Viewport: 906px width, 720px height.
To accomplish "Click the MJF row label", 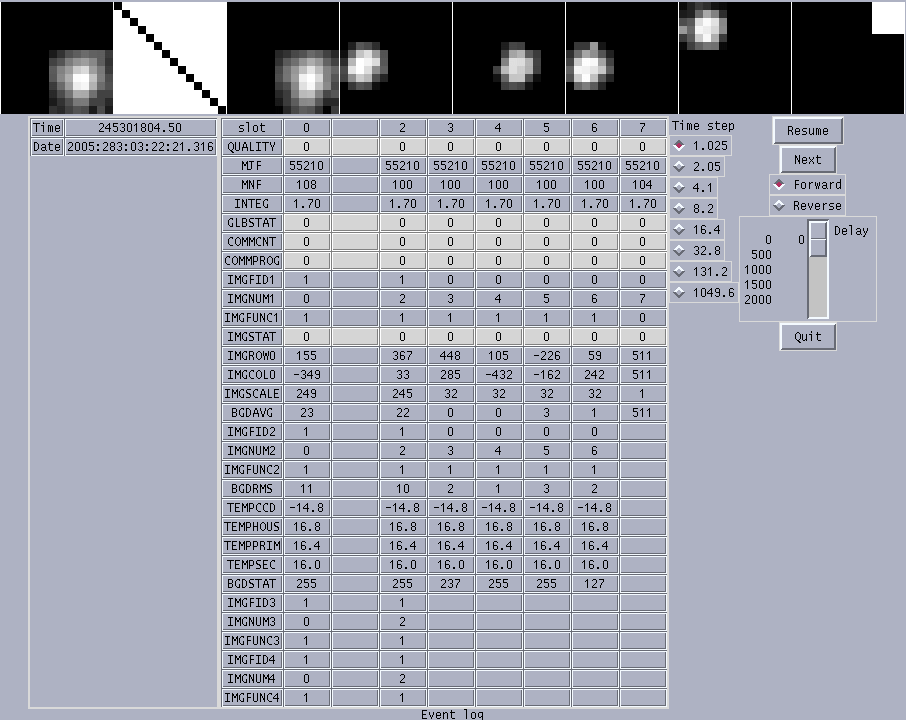I will (x=252, y=166).
